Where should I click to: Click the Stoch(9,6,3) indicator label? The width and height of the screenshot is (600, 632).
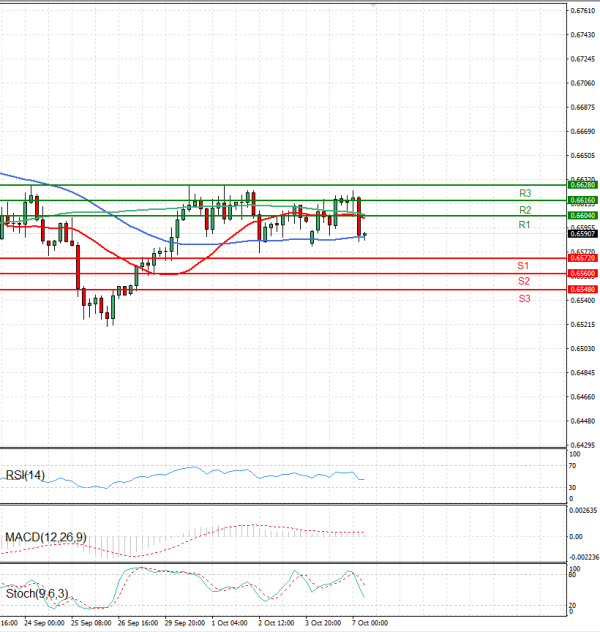point(38,595)
